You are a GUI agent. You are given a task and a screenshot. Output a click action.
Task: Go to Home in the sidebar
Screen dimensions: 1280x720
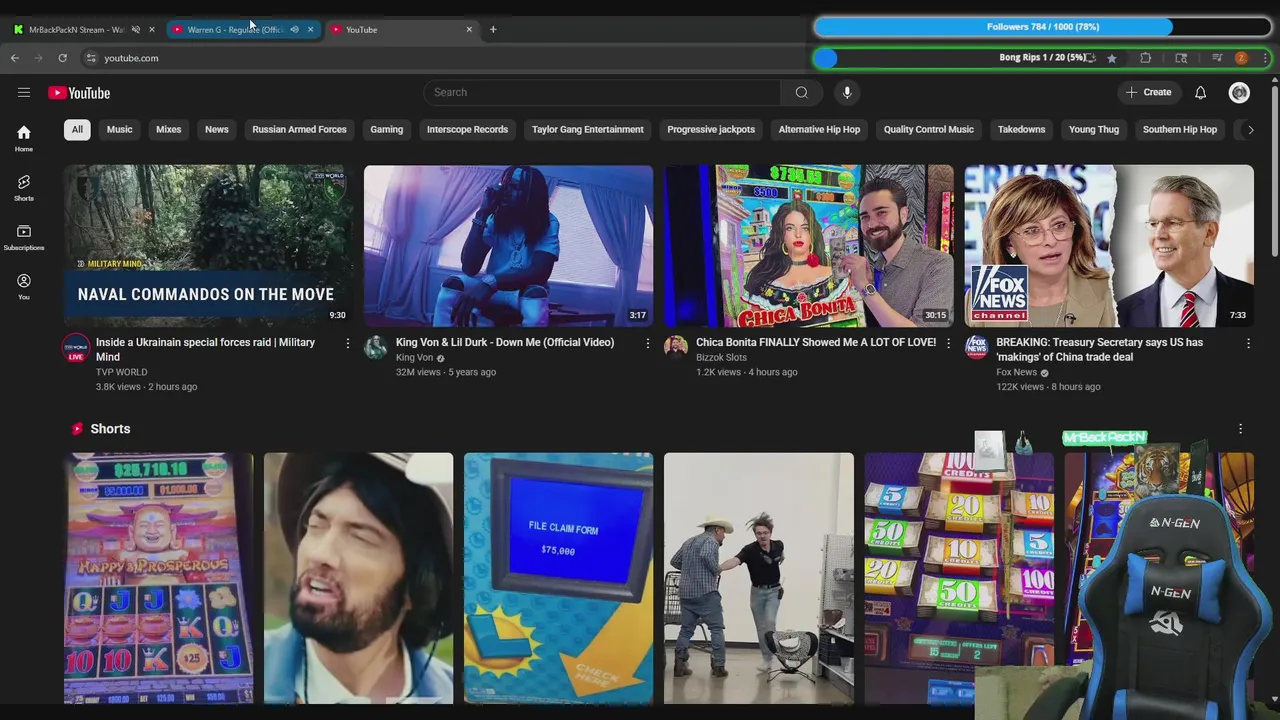point(24,138)
